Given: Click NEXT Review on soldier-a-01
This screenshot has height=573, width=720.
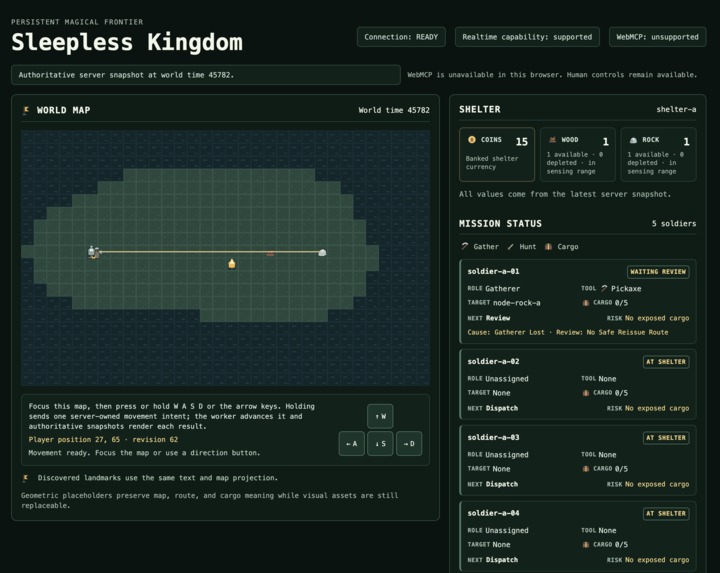Looking at the screenshot, I should tap(489, 318).
